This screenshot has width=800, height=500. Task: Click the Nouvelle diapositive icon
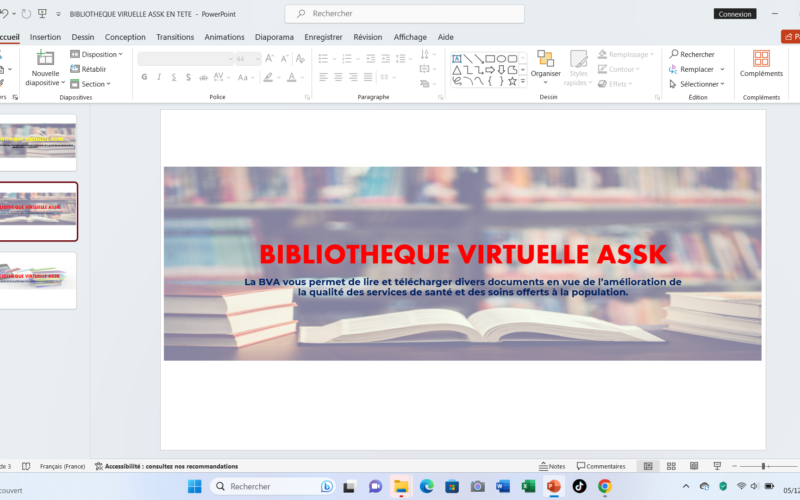(45, 58)
